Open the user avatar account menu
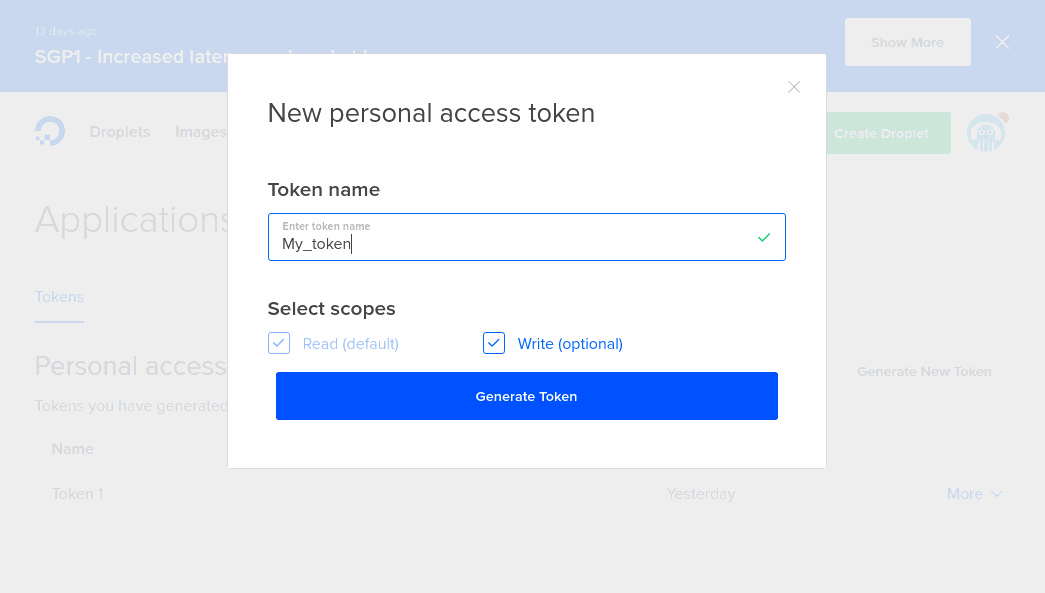1045x593 pixels. pyautogui.click(x=986, y=133)
